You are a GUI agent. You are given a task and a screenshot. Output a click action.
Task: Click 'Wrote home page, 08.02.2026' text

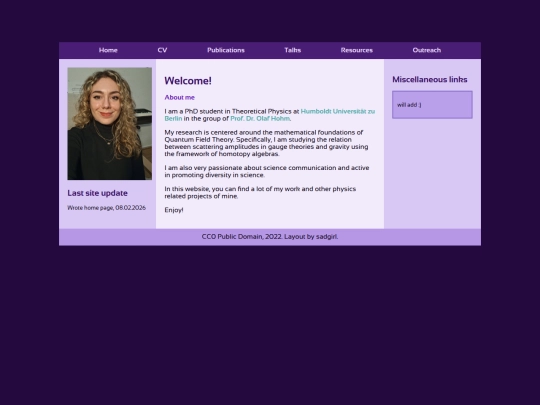[106, 208]
